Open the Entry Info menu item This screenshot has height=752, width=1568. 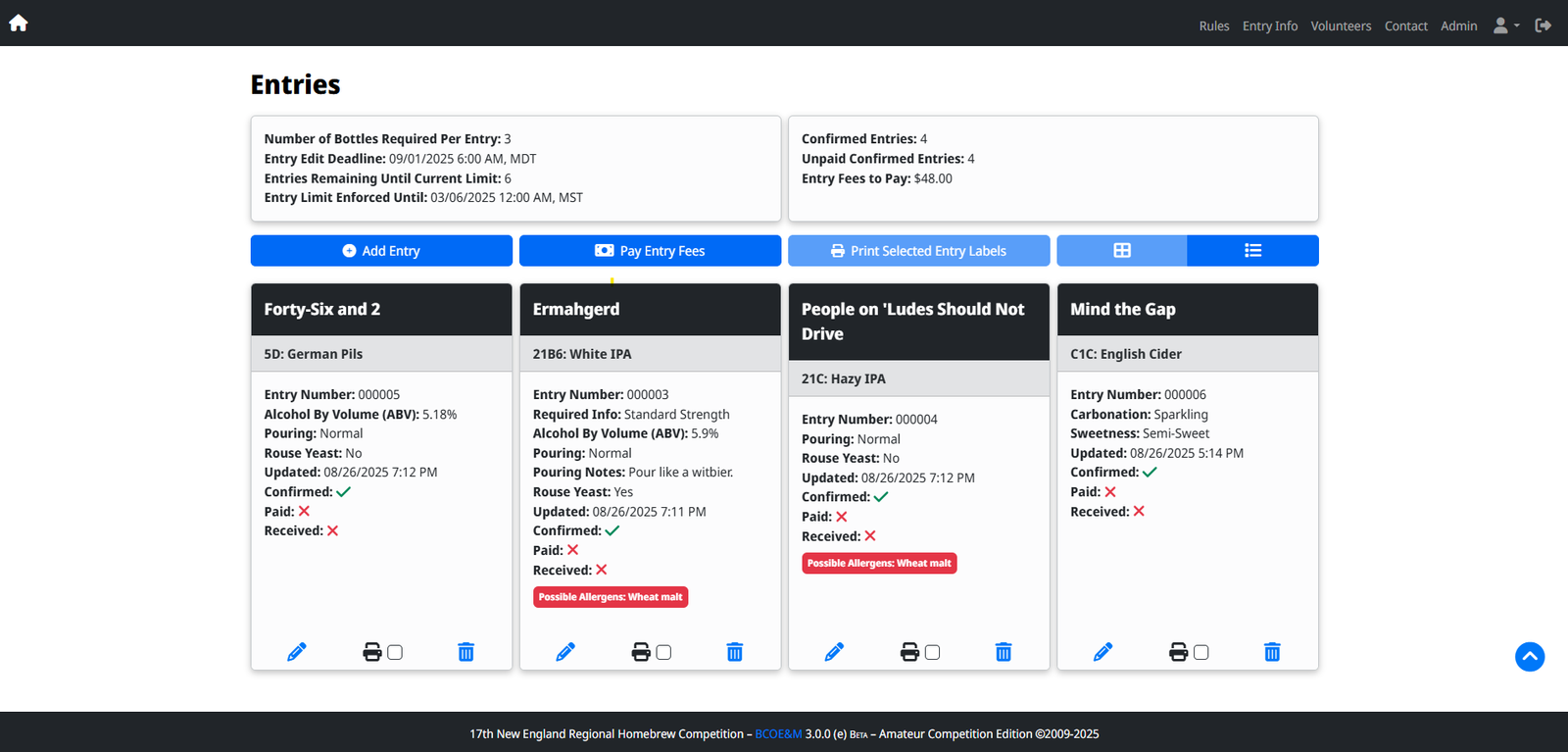1269,26
